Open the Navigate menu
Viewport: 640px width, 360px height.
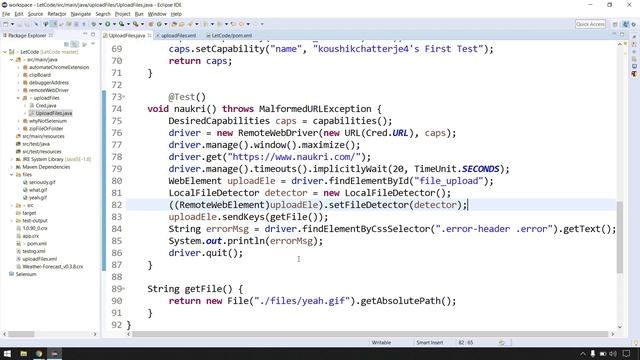pos(81,14)
